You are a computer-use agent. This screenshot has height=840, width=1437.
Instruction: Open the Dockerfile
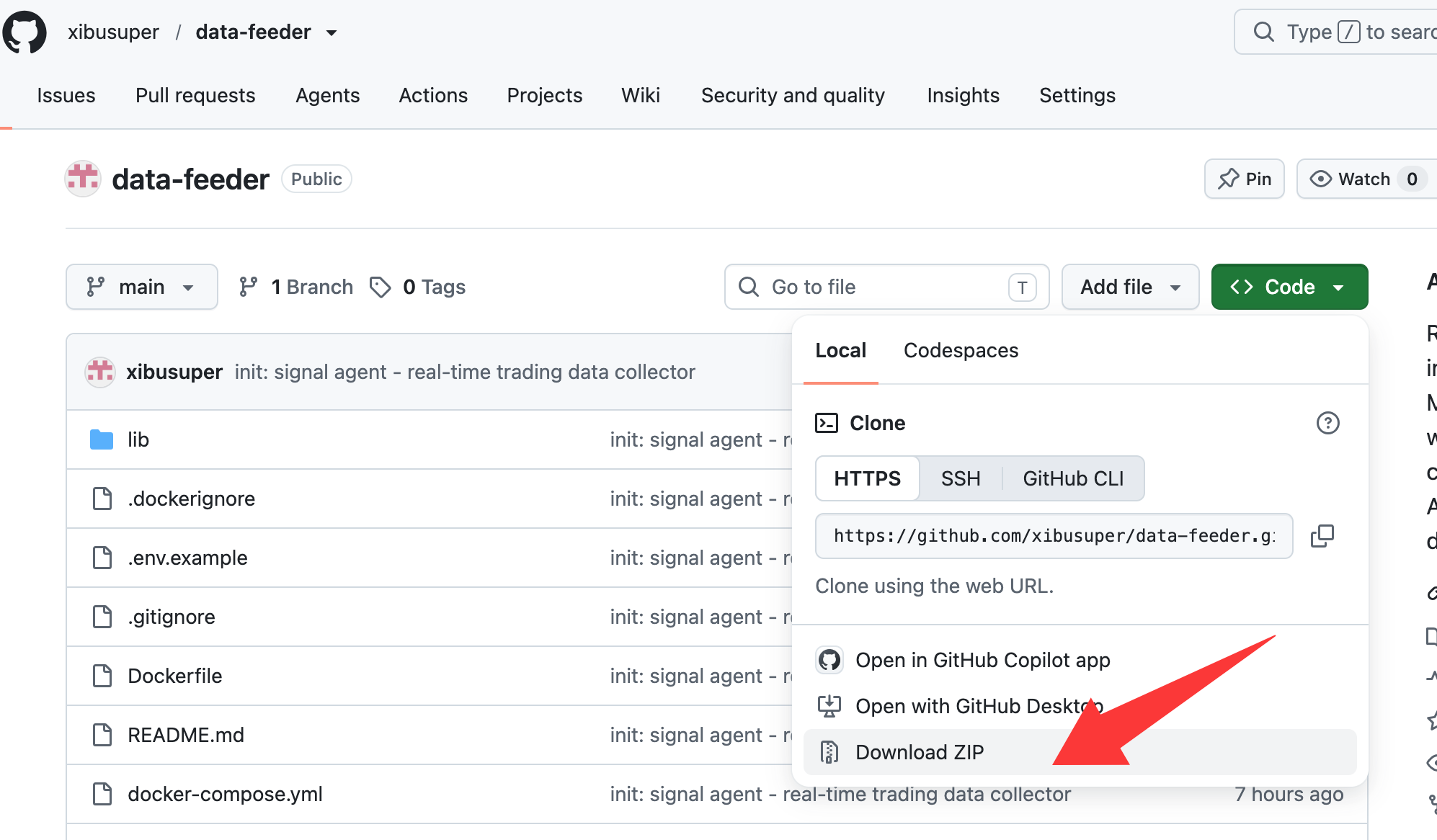coord(175,676)
